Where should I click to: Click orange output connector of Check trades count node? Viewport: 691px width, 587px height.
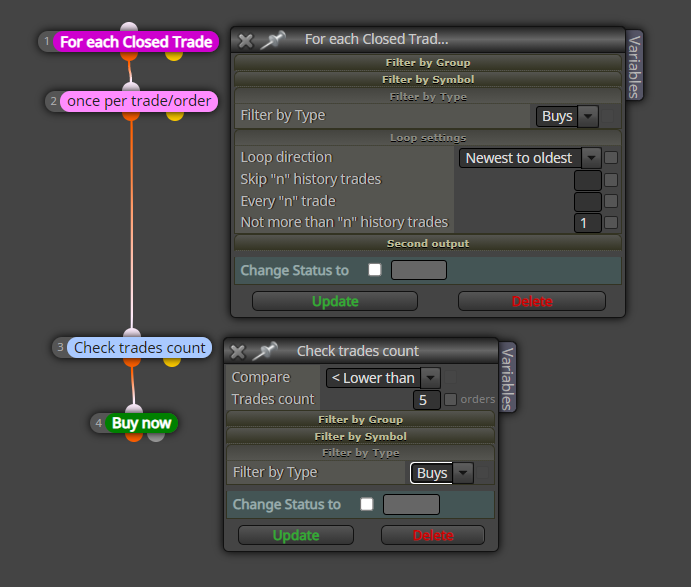[x=132, y=362]
